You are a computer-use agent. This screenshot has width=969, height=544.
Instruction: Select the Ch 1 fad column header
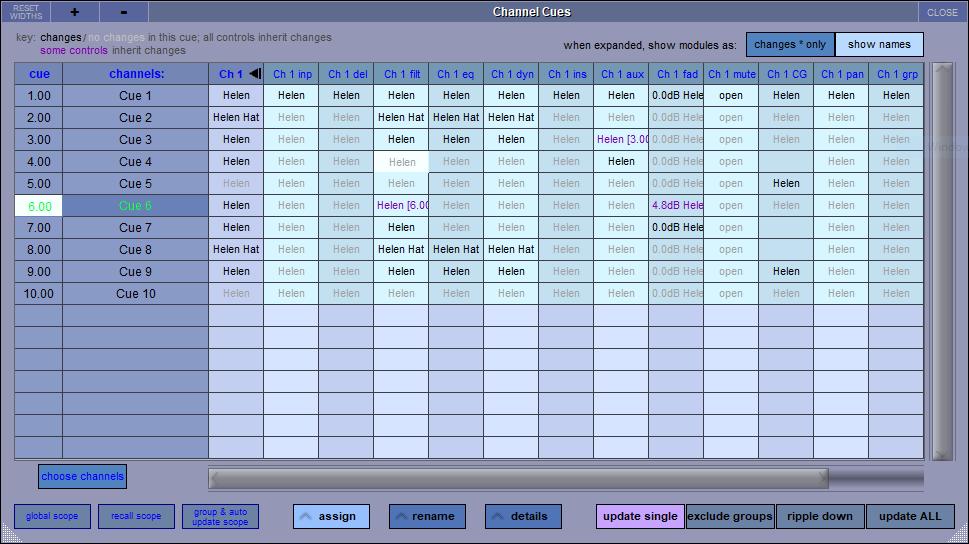tap(677, 74)
